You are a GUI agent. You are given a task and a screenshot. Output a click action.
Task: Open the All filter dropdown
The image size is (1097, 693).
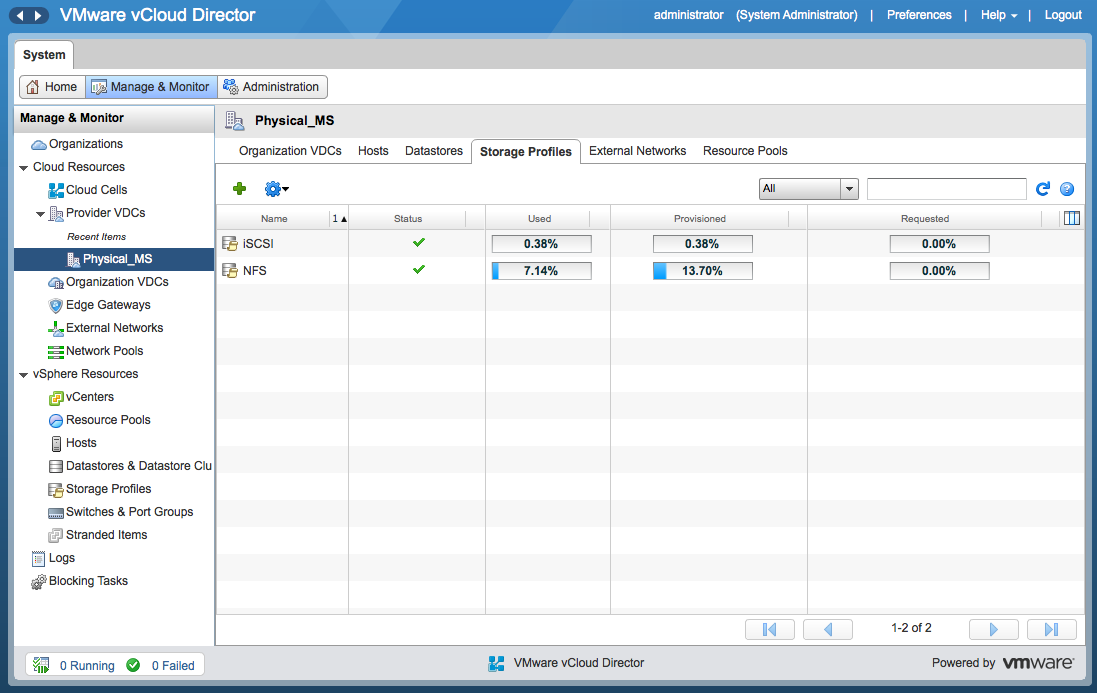pos(809,189)
